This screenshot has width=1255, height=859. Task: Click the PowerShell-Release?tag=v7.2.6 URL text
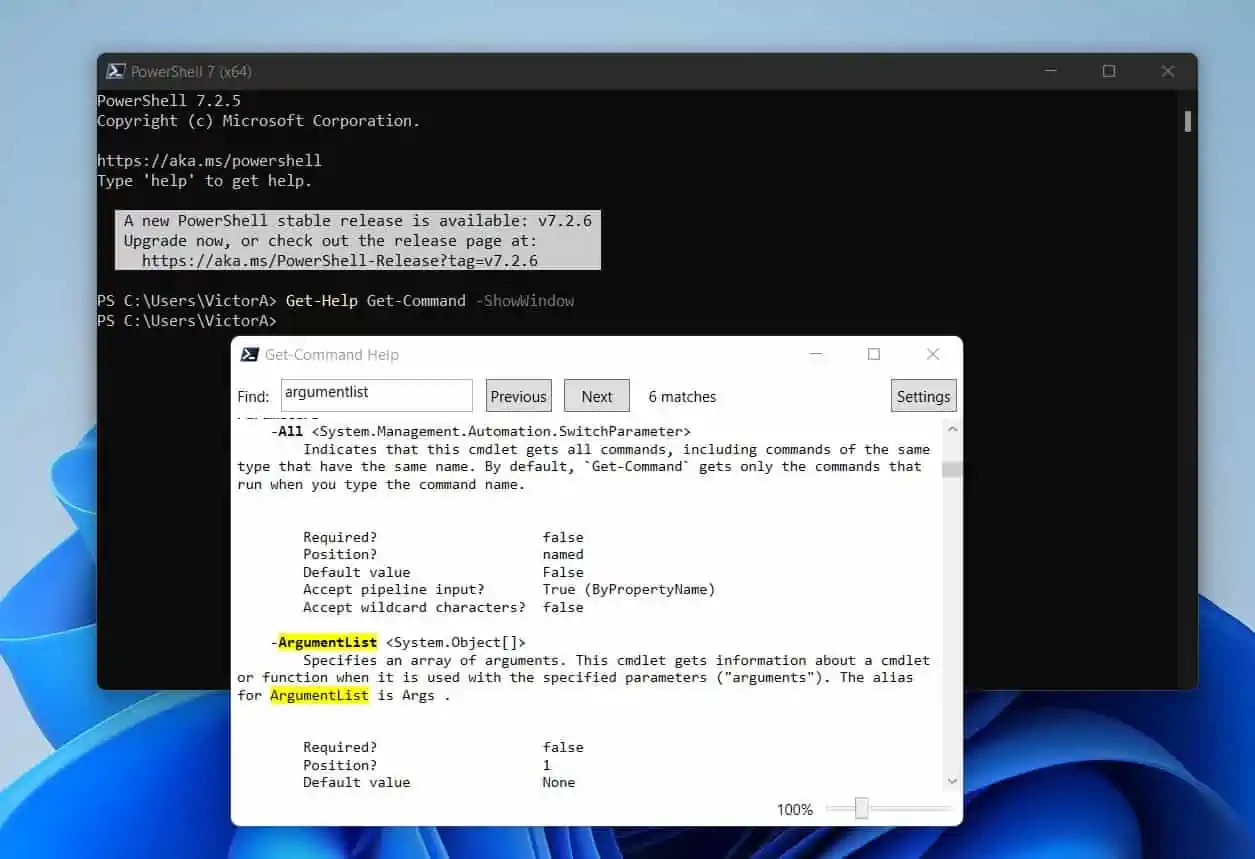[x=340, y=260]
